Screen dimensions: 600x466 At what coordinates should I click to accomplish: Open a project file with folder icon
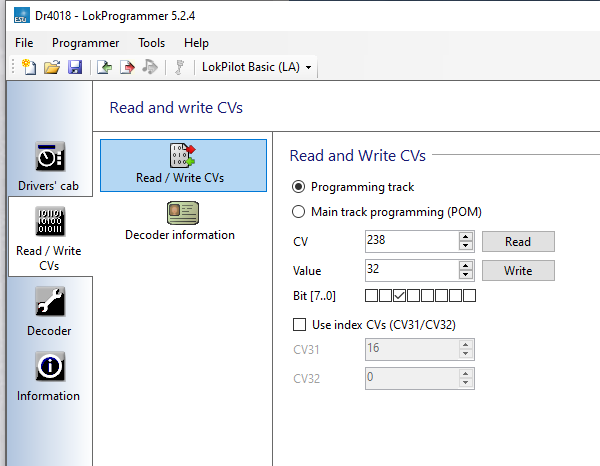[52, 67]
